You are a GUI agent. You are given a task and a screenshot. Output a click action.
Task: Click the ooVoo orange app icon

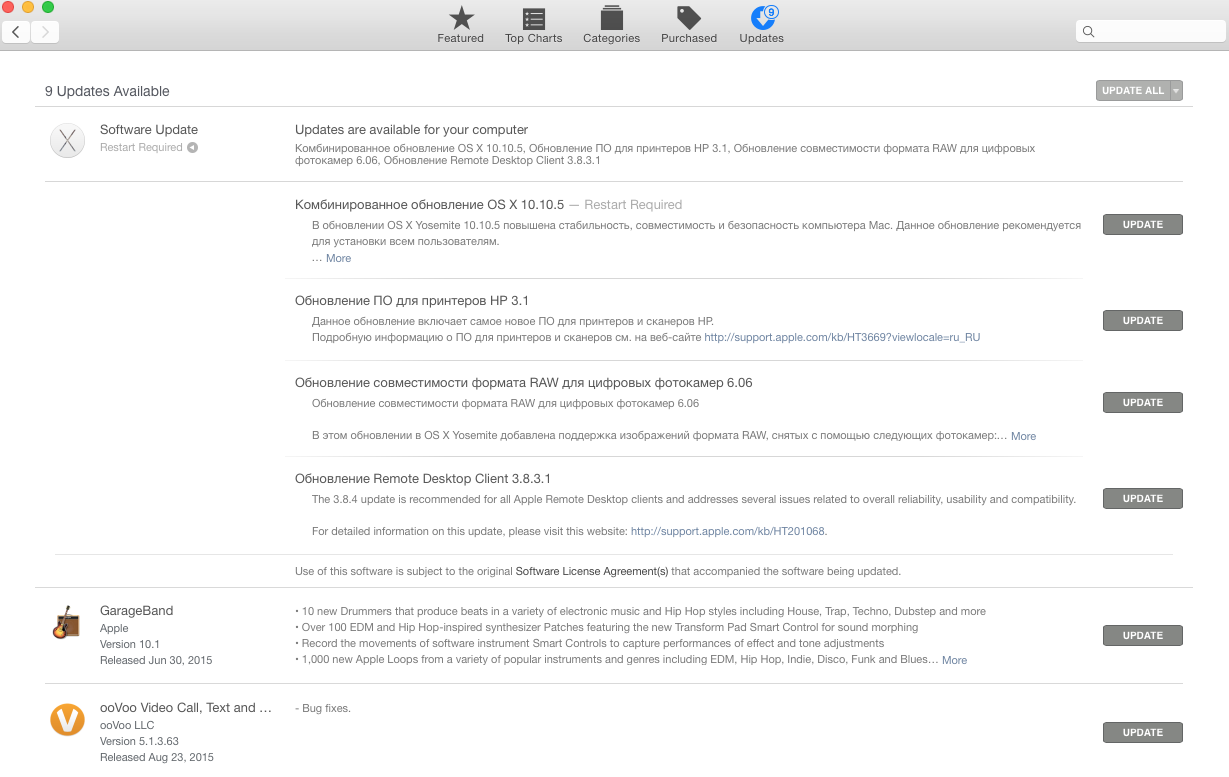click(x=67, y=719)
